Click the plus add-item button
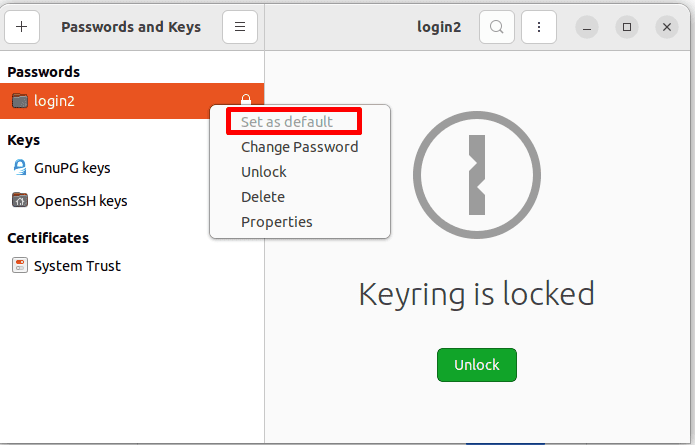The image size is (695, 445). coord(22,27)
